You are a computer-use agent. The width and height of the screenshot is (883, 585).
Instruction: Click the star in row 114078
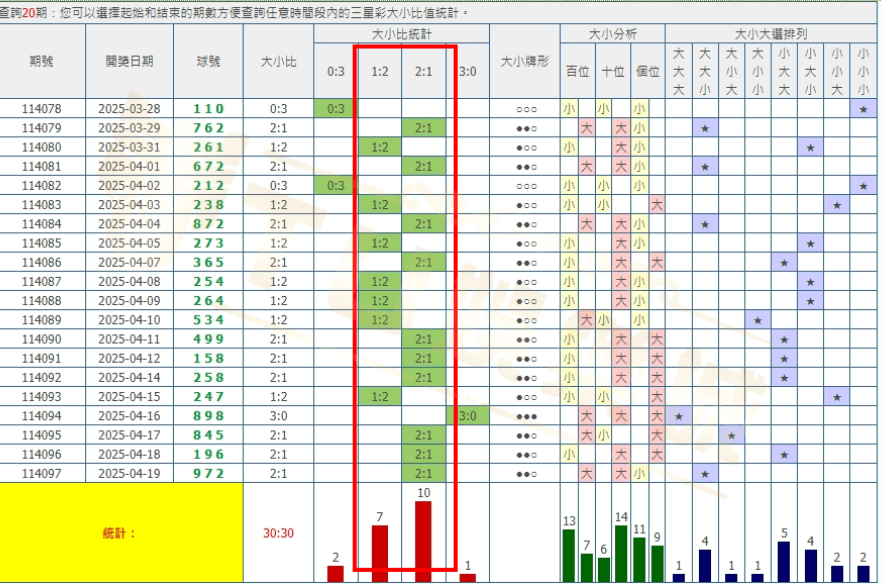click(x=864, y=109)
